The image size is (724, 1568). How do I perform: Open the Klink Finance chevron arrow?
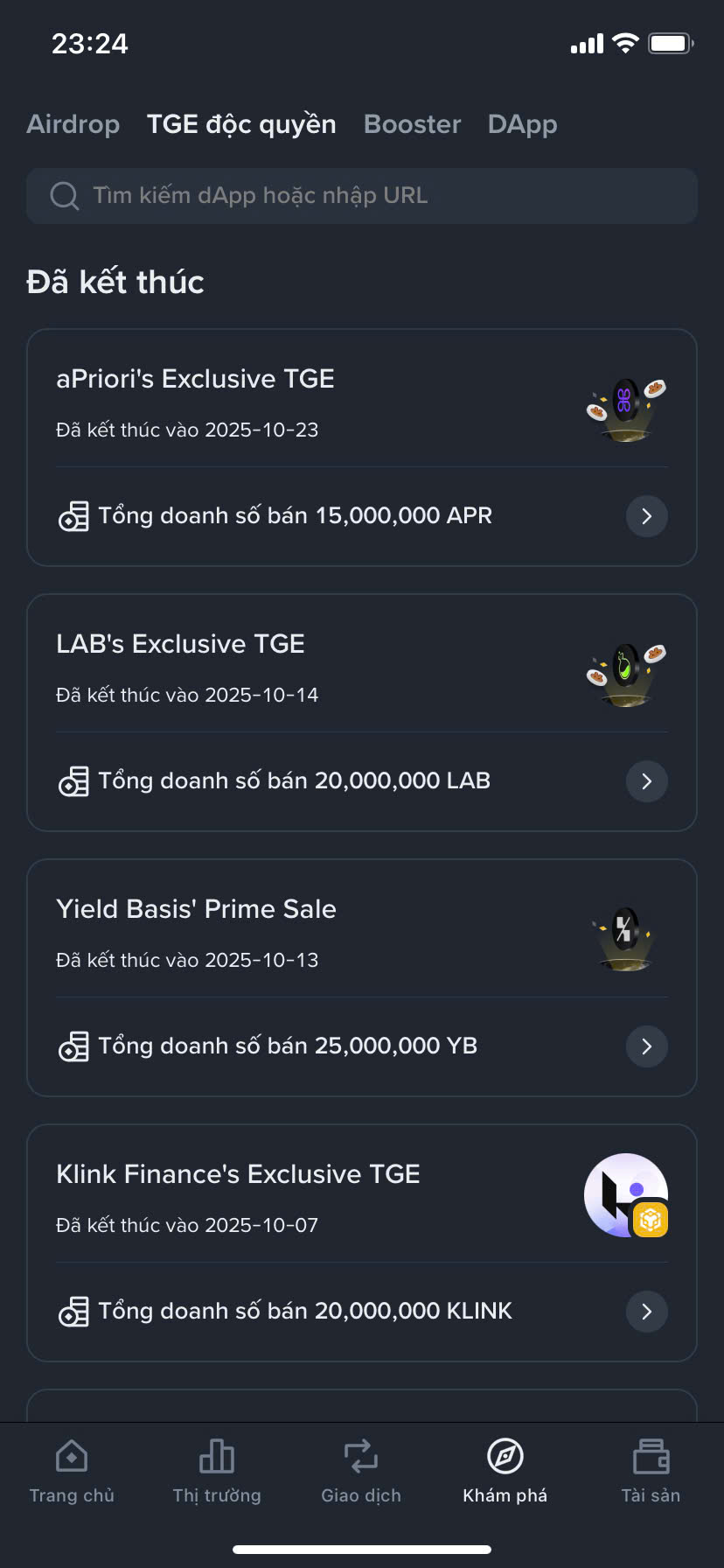pos(647,1312)
